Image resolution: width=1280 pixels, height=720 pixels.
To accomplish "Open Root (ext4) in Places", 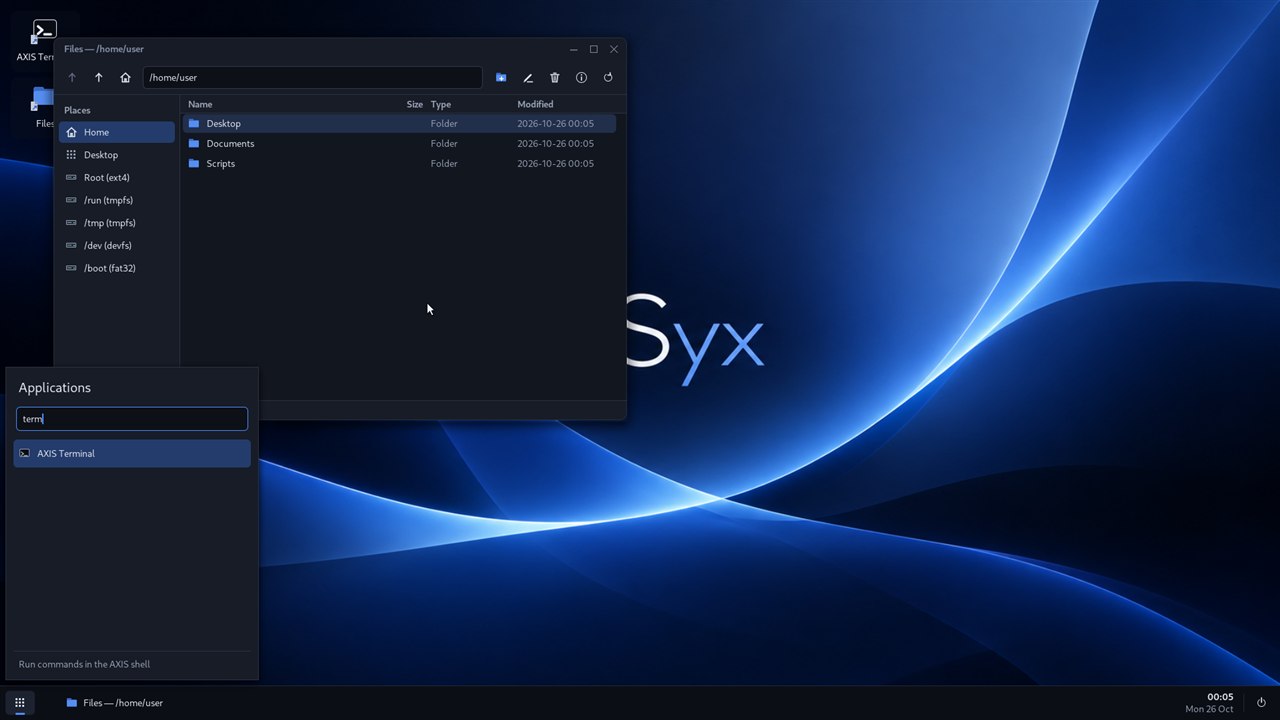I will click(117, 178).
